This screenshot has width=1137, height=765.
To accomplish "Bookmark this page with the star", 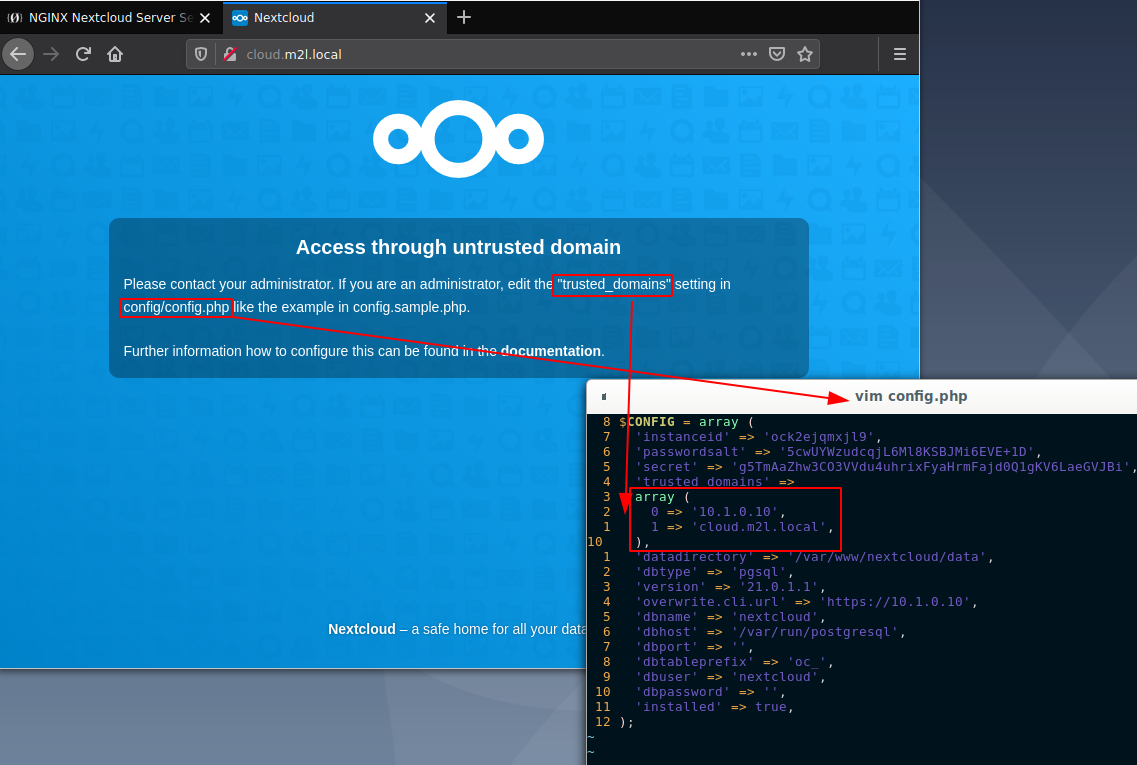I will click(x=805, y=54).
